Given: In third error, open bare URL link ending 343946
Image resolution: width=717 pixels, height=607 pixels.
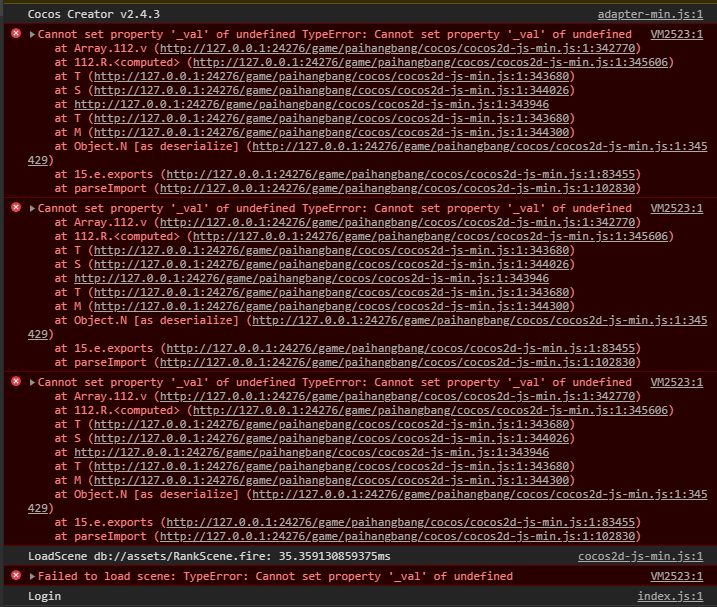Looking at the screenshot, I should (x=311, y=452).
